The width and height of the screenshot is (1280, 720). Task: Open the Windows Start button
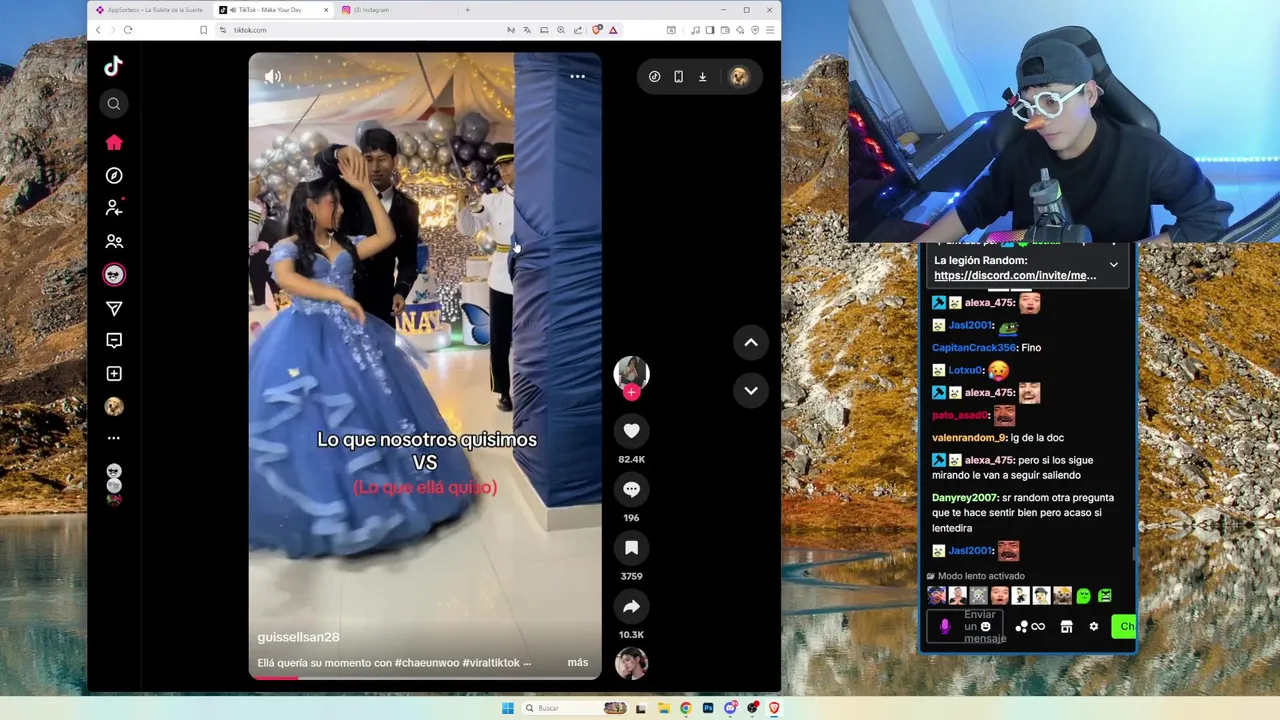[508, 708]
